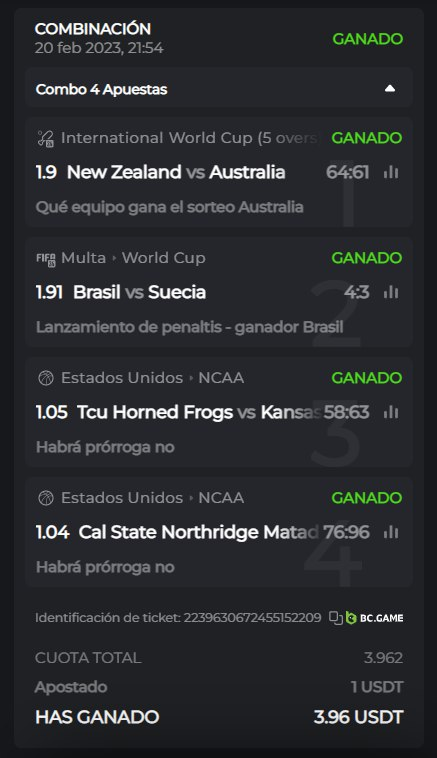Collapse the Combo 4 Apuestas section
This screenshot has height=758, width=437.
click(390, 89)
